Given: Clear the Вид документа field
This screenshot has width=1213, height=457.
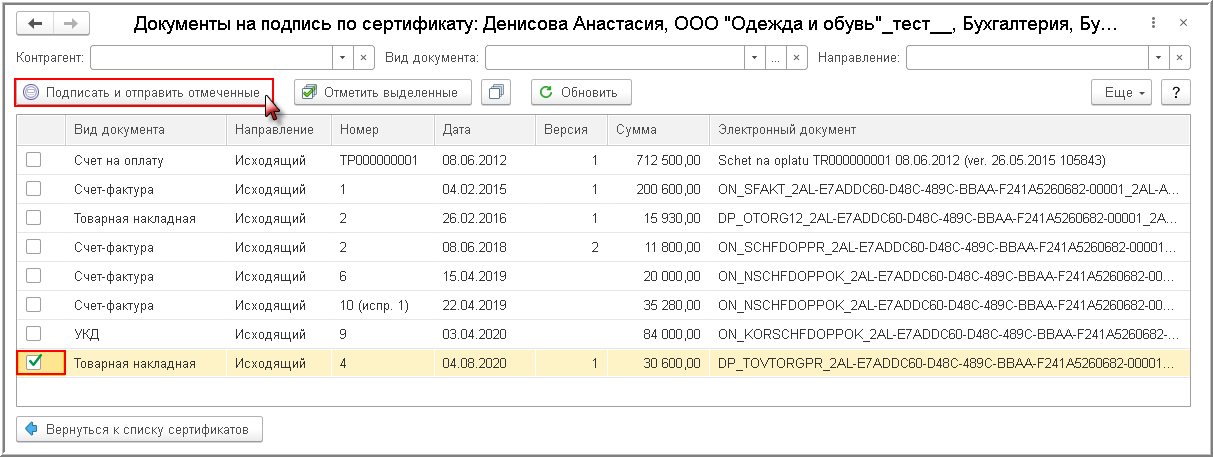Looking at the screenshot, I should pyautogui.click(x=797, y=58).
